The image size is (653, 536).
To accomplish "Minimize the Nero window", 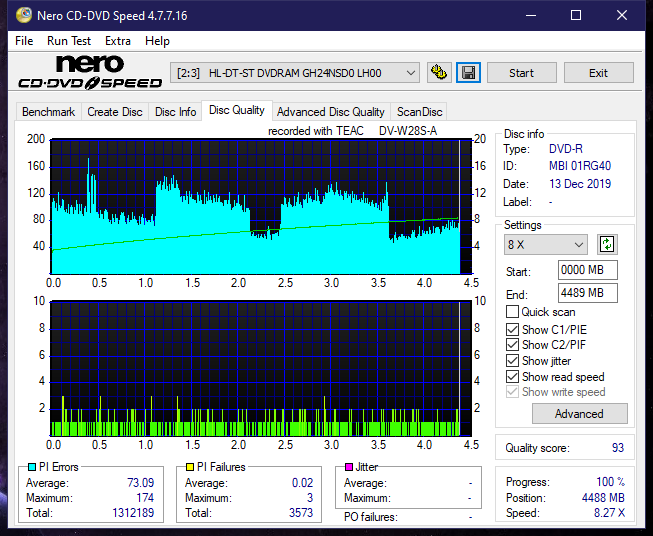I will click(x=531, y=15).
